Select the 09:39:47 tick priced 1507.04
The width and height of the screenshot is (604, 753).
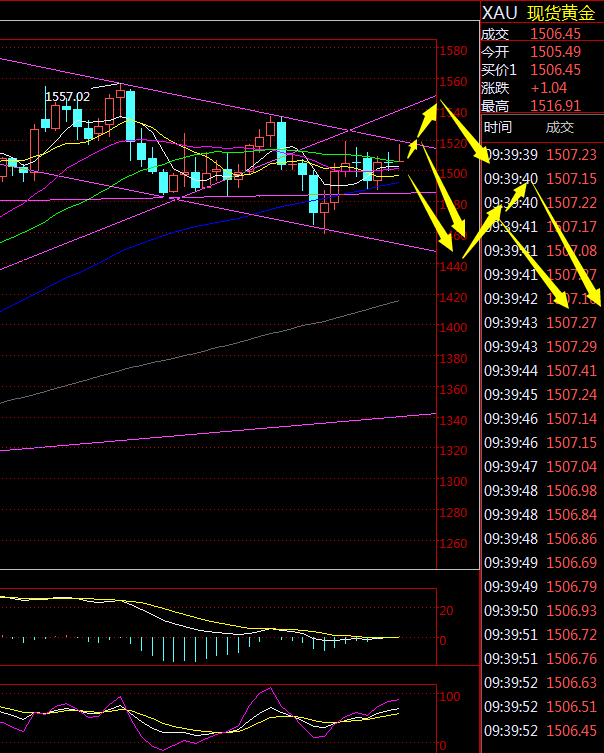(x=541, y=467)
